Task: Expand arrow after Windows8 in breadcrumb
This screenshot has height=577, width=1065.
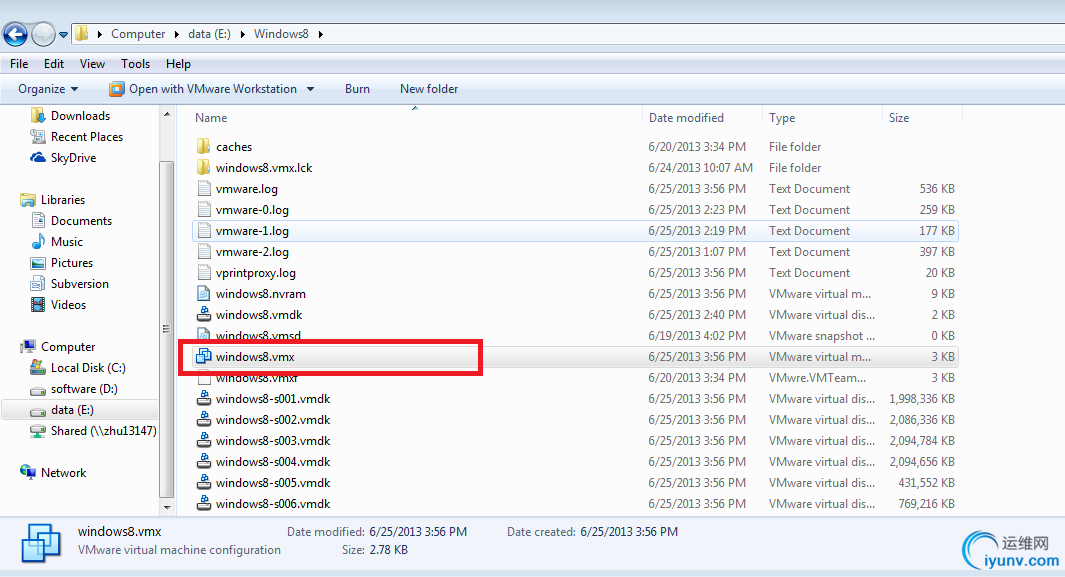Action: (320, 34)
